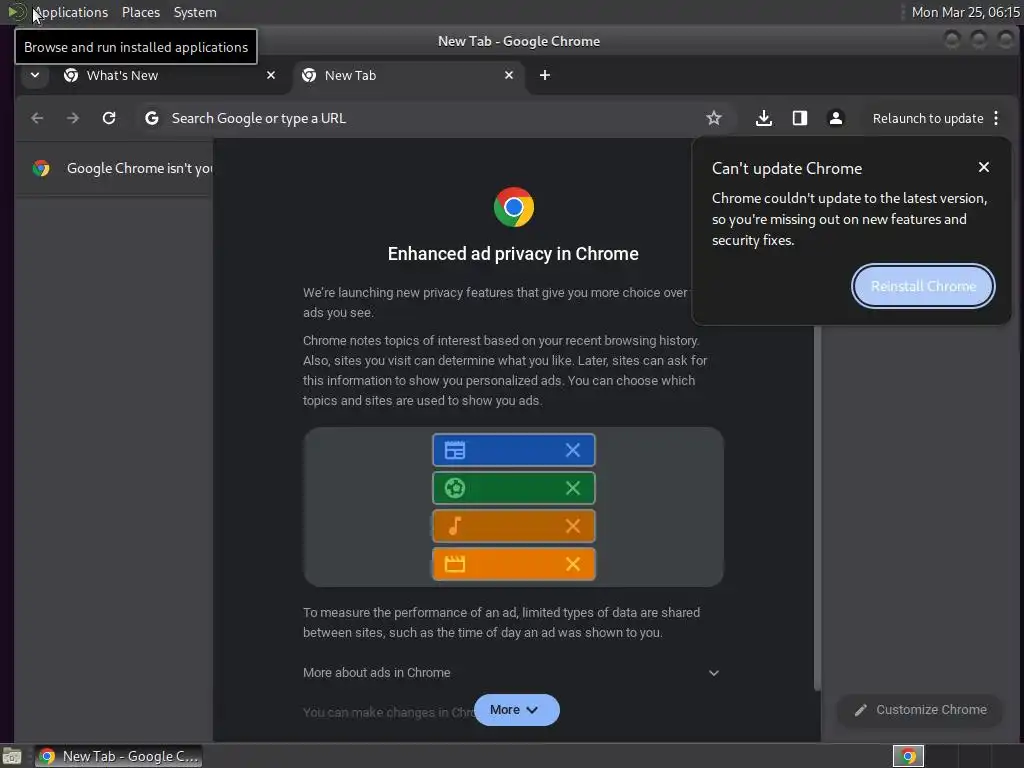
Task: Close the New Tab tab
Action: 509,75
